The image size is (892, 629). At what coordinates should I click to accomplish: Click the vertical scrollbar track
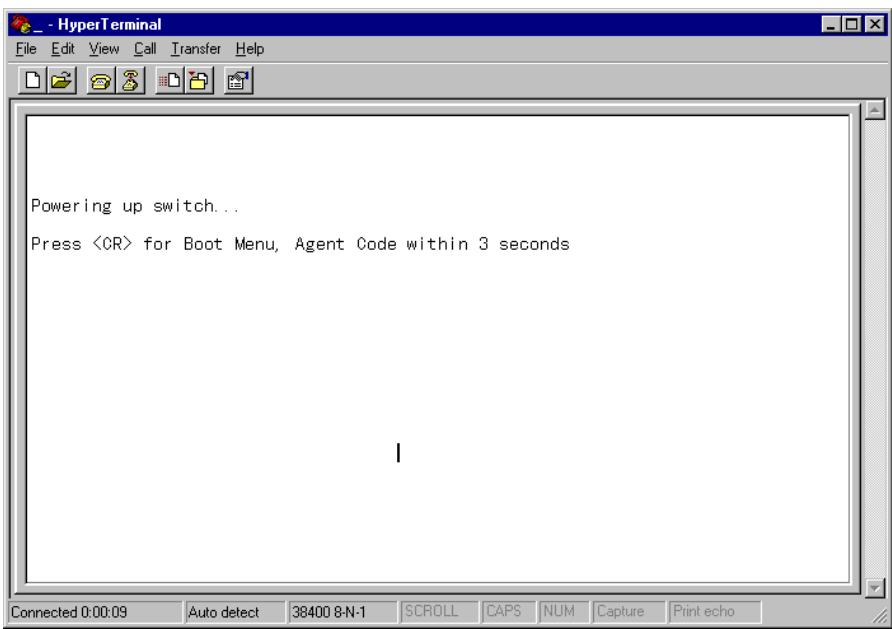[874, 349]
